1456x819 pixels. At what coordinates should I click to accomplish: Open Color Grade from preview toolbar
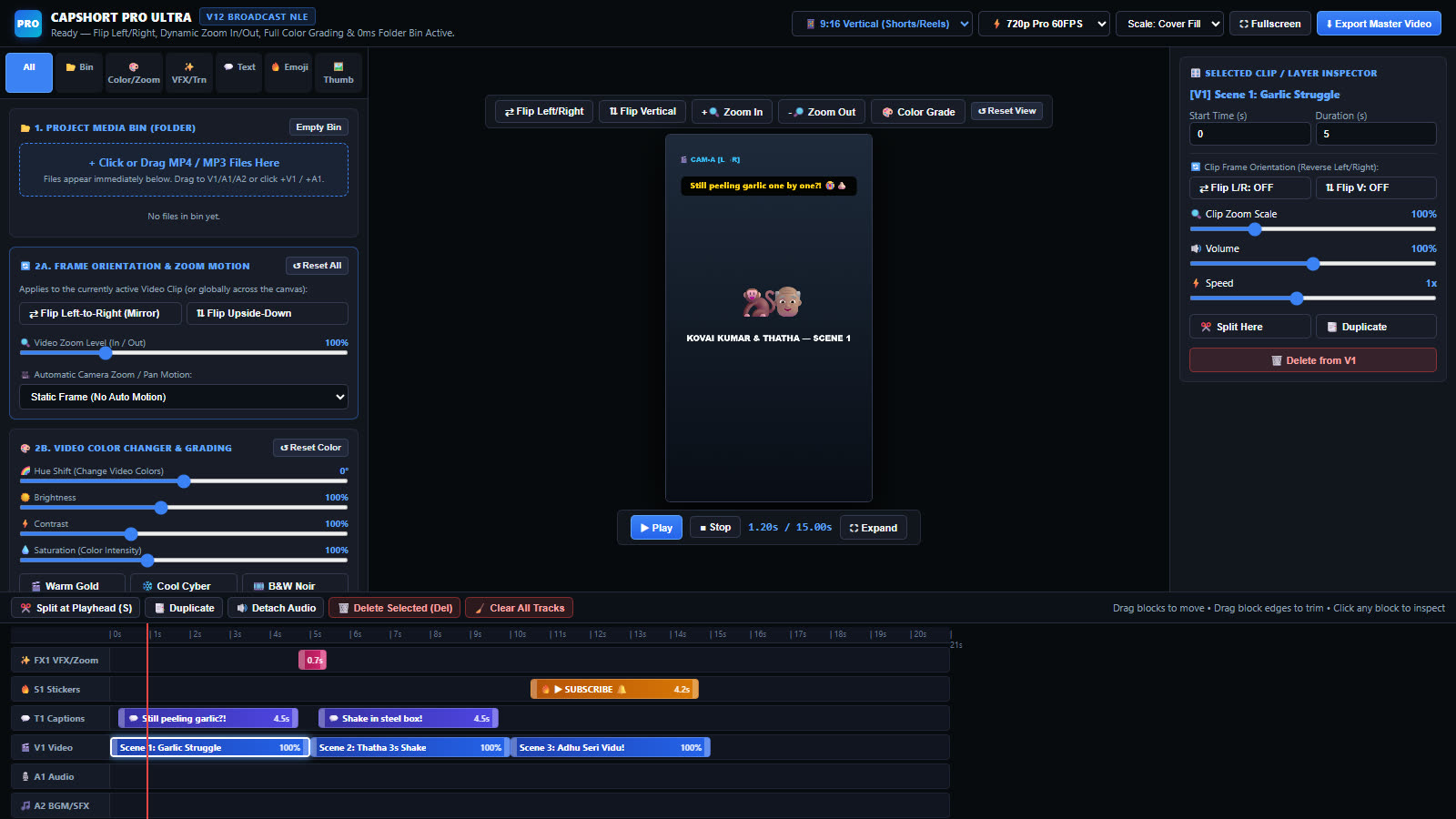point(918,111)
